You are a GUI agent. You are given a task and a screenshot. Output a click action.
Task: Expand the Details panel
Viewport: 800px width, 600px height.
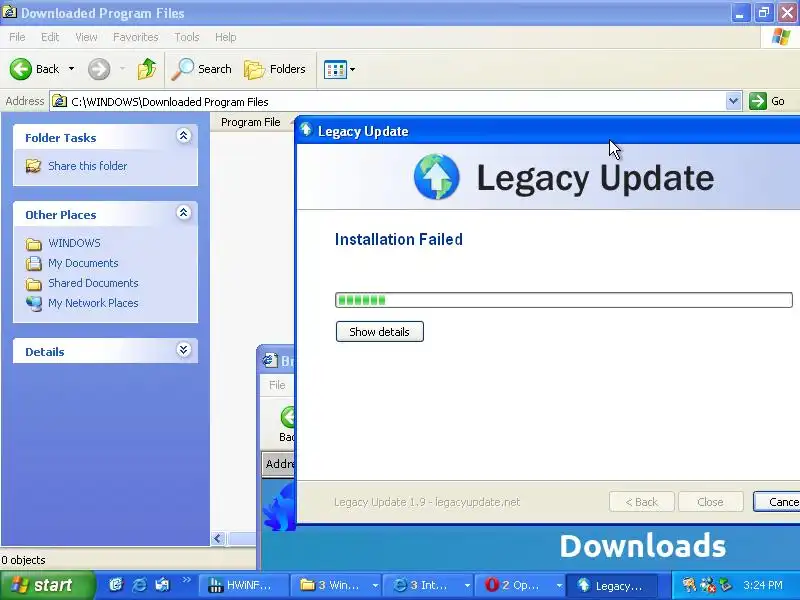click(183, 349)
